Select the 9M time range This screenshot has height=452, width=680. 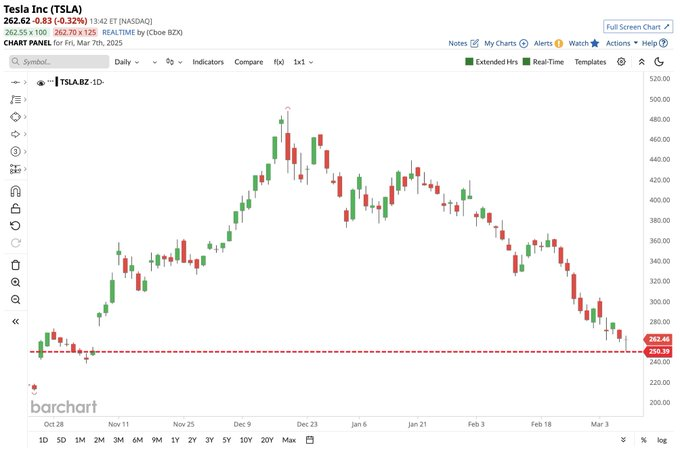point(157,440)
